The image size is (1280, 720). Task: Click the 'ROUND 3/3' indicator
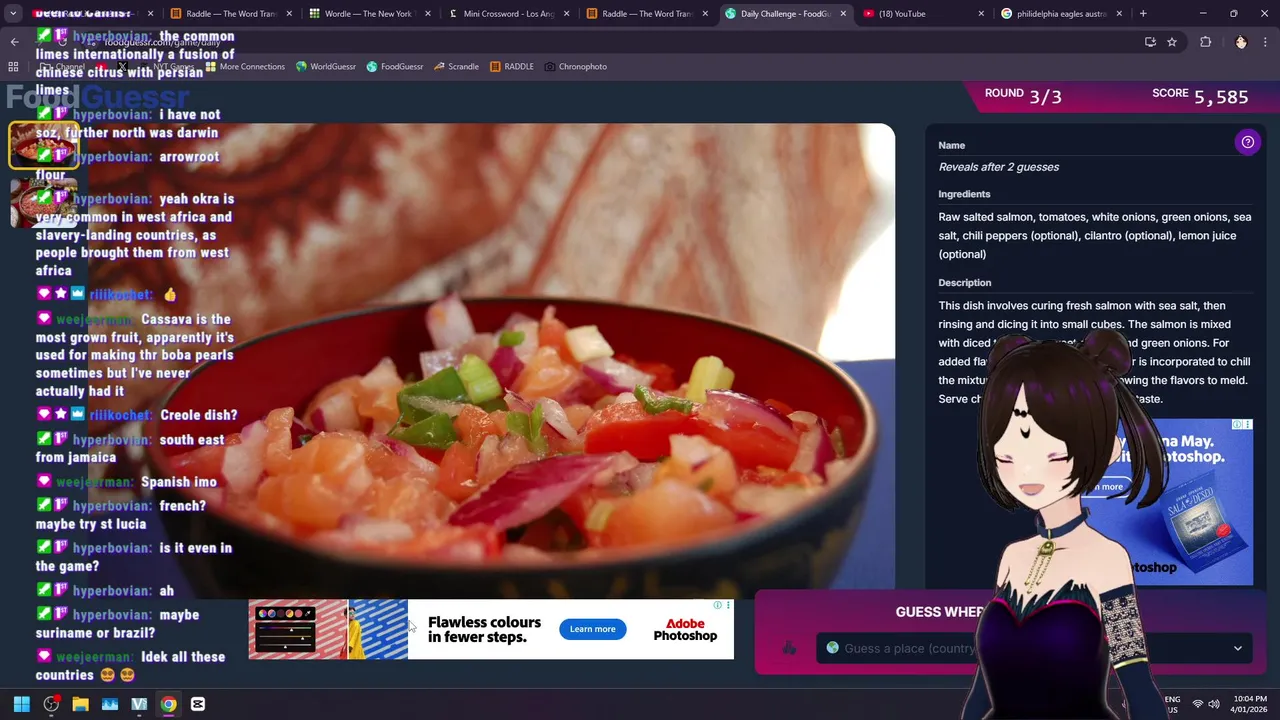(1023, 96)
